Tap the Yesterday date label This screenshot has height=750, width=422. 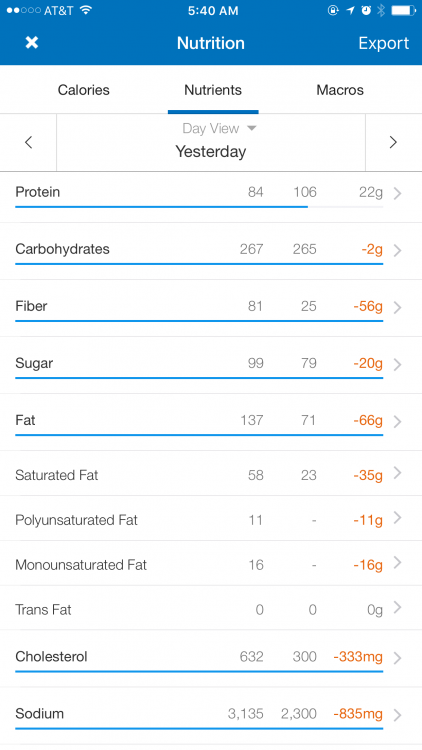pyautogui.click(x=211, y=152)
